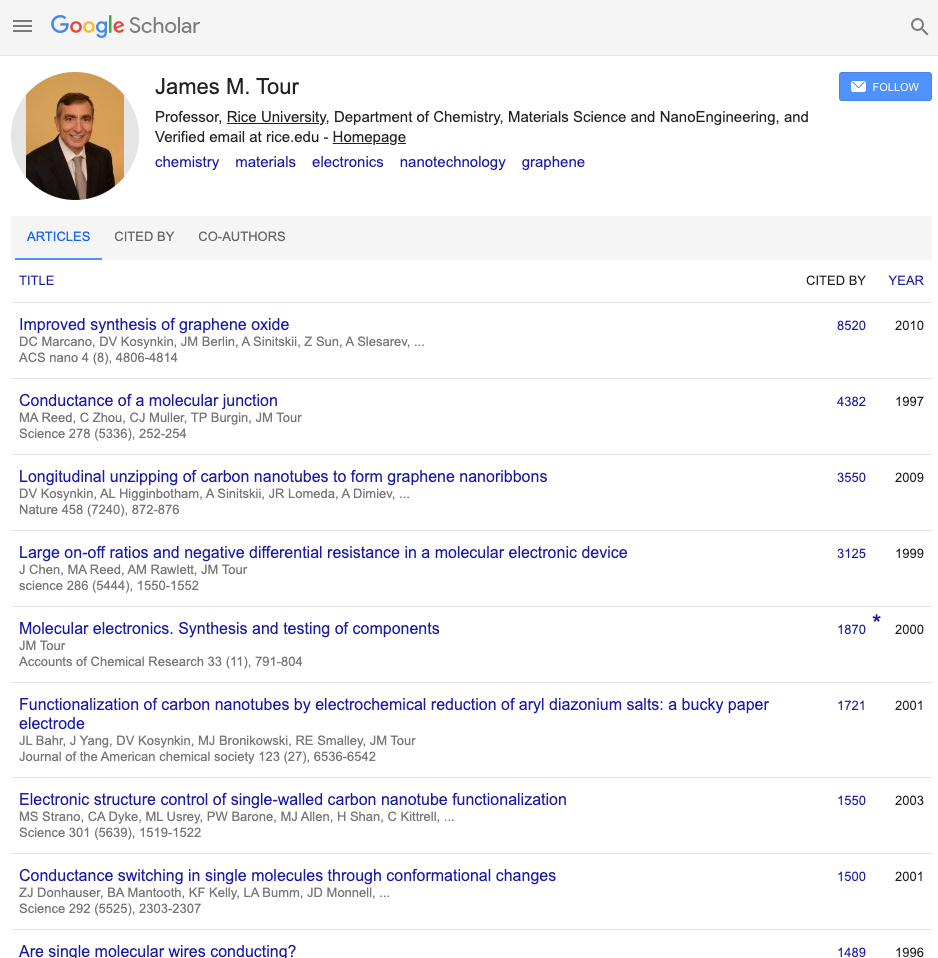Click the year 1997 value
938x958 pixels.
(909, 401)
